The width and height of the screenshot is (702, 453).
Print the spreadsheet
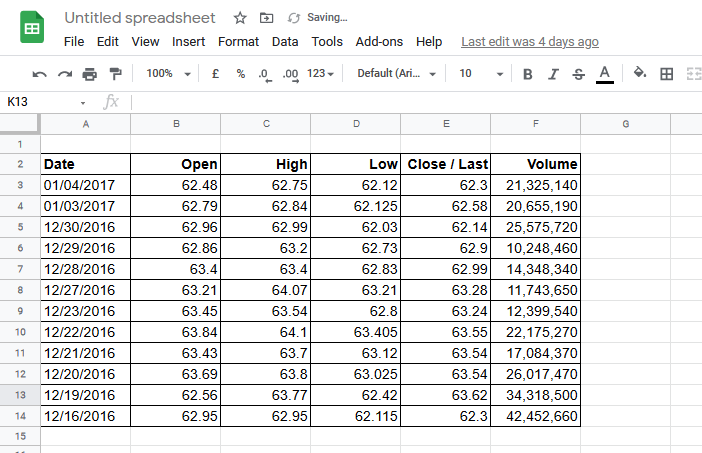[90, 74]
